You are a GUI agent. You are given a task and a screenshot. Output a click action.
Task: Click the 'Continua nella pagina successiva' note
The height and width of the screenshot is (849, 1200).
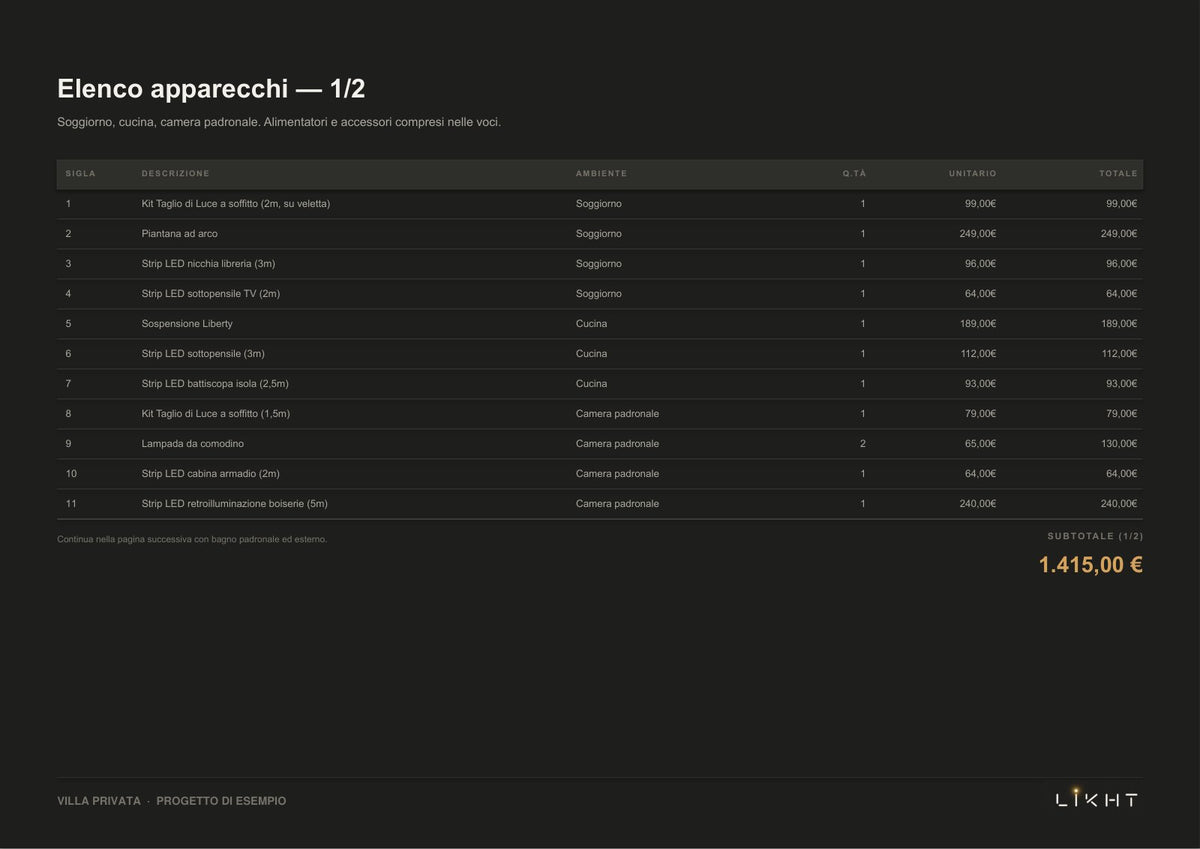(192, 540)
